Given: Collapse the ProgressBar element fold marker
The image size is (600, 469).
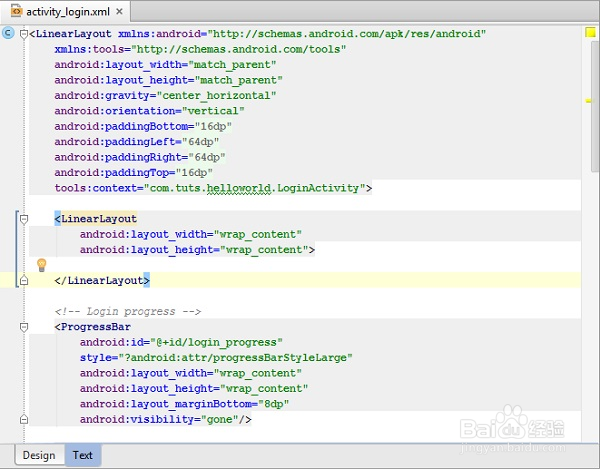Looking at the screenshot, I should click(x=24, y=327).
